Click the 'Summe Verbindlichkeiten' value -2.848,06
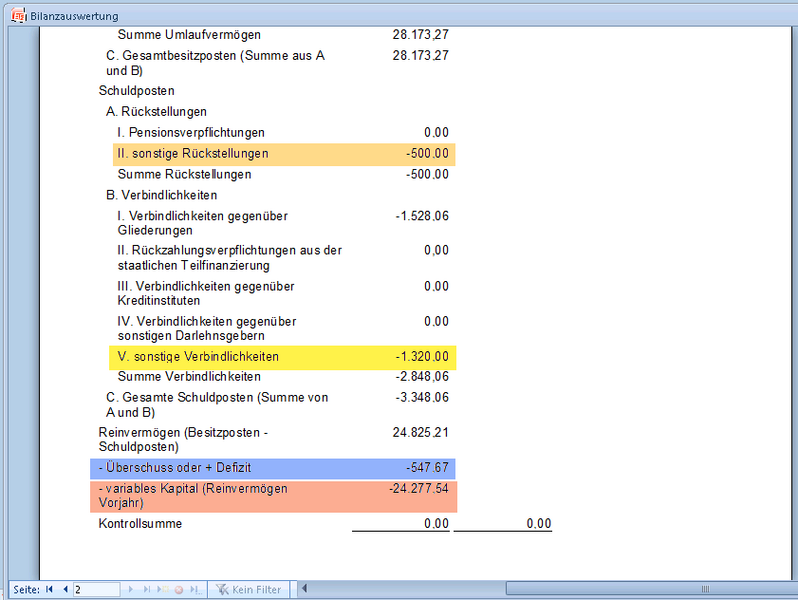This screenshot has width=798, height=600. 421,377
